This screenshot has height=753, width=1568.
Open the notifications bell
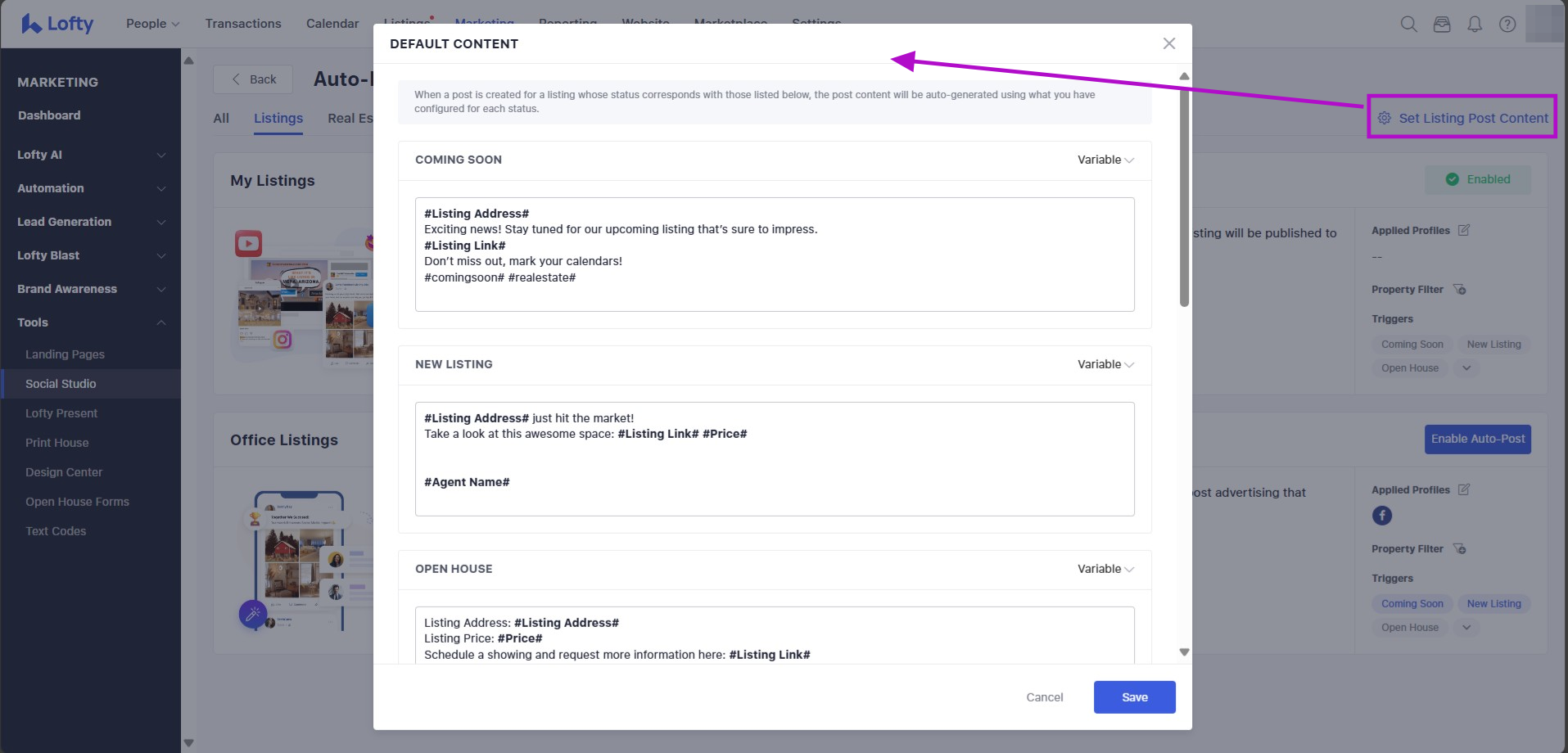coord(1475,25)
